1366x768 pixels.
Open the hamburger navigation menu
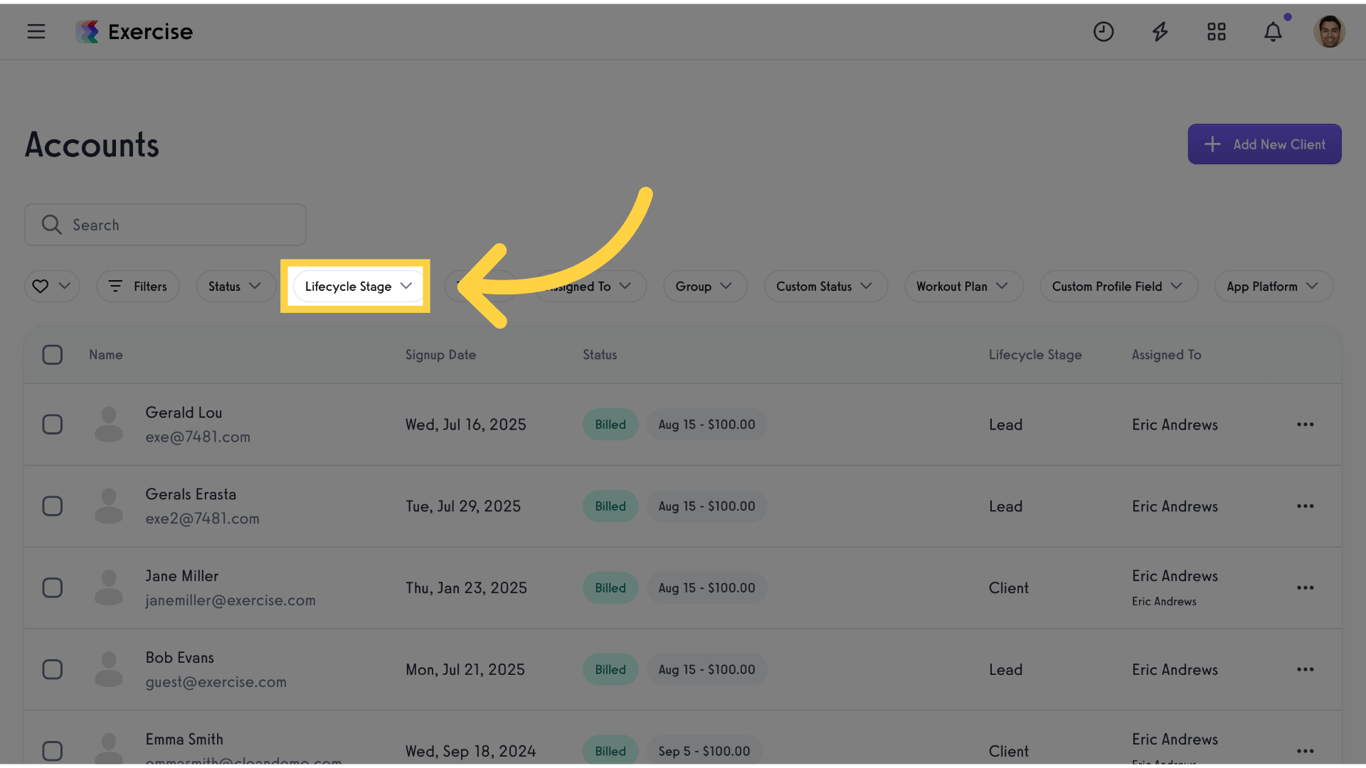[36, 31]
